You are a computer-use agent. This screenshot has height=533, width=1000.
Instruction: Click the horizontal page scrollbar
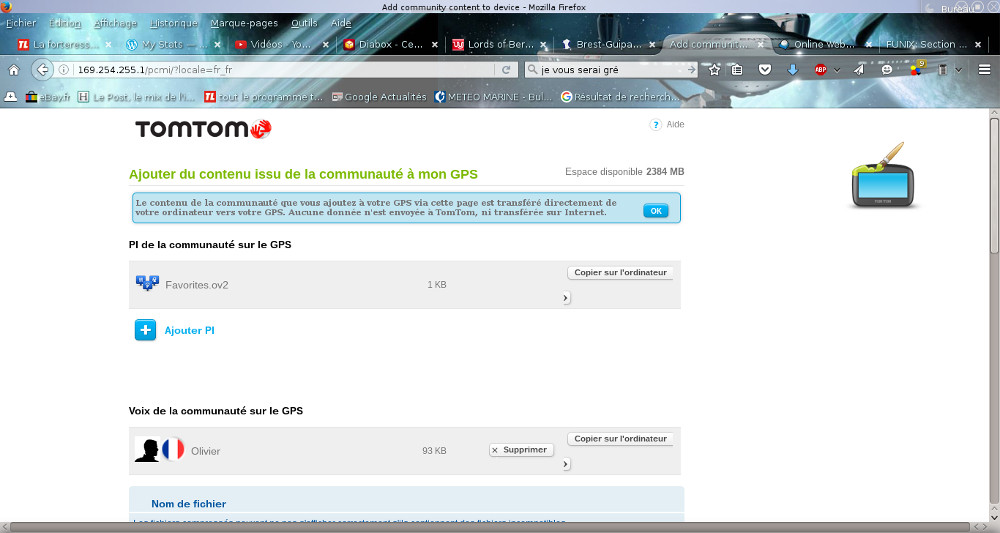click(x=491, y=527)
